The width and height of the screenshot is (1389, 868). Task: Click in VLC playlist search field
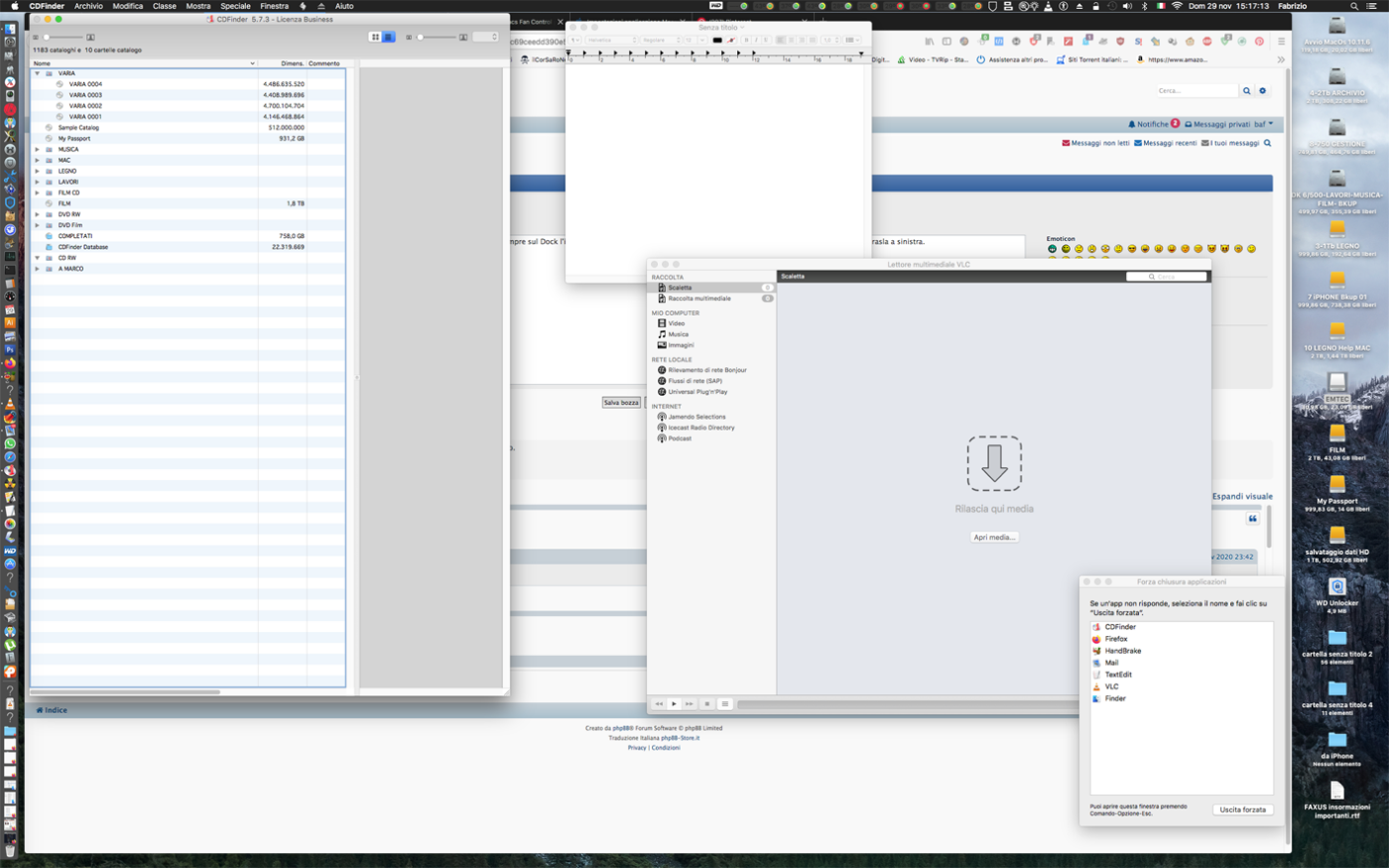click(x=1167, y=277)
